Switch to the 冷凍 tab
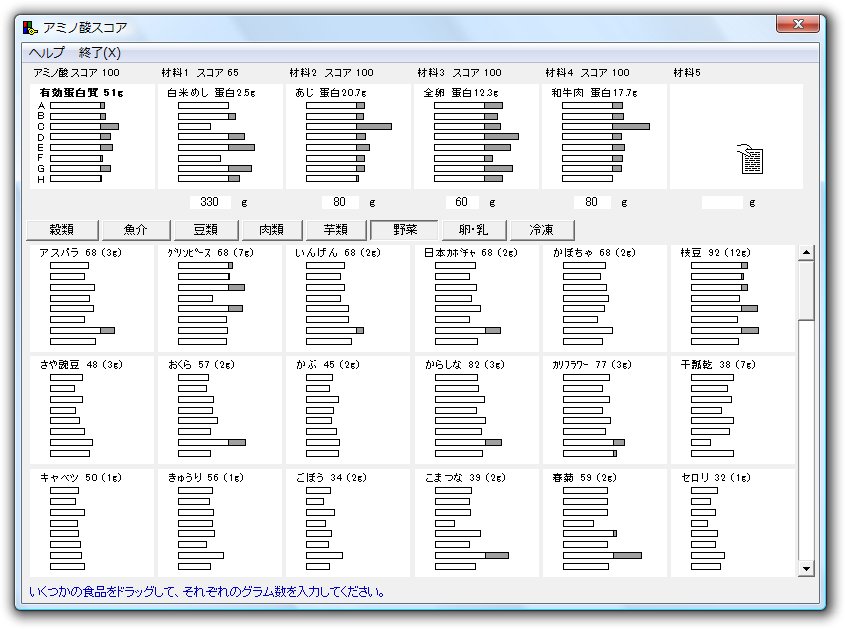This screenshot has width=845, height=629. coord(542,229)
